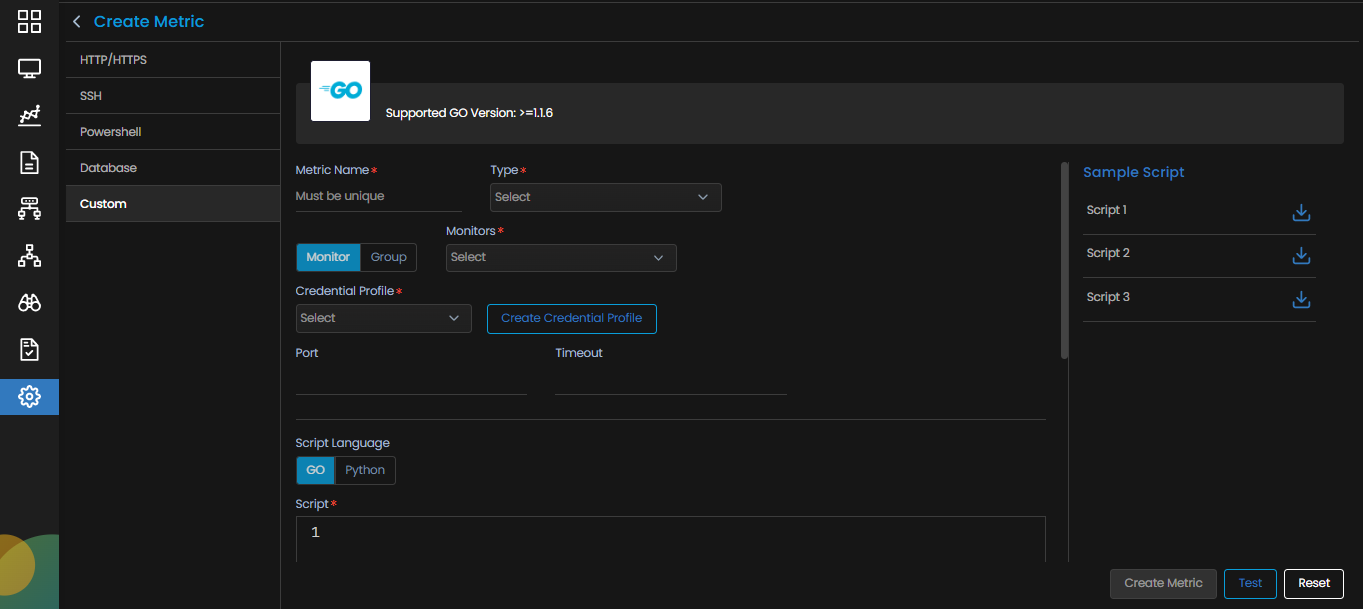Download Script 3 sample
This screenshot has height=609, width=1363.
click(x=1301, y=299)
